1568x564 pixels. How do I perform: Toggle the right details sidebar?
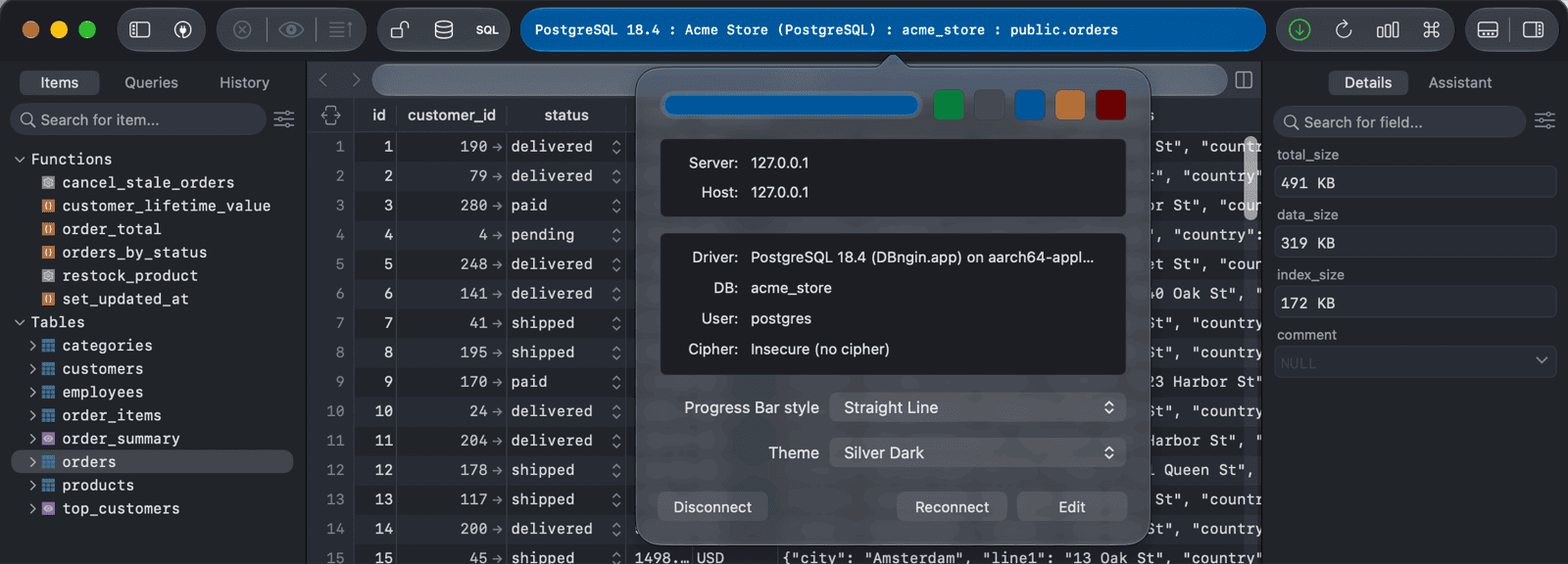[1534, 29]
